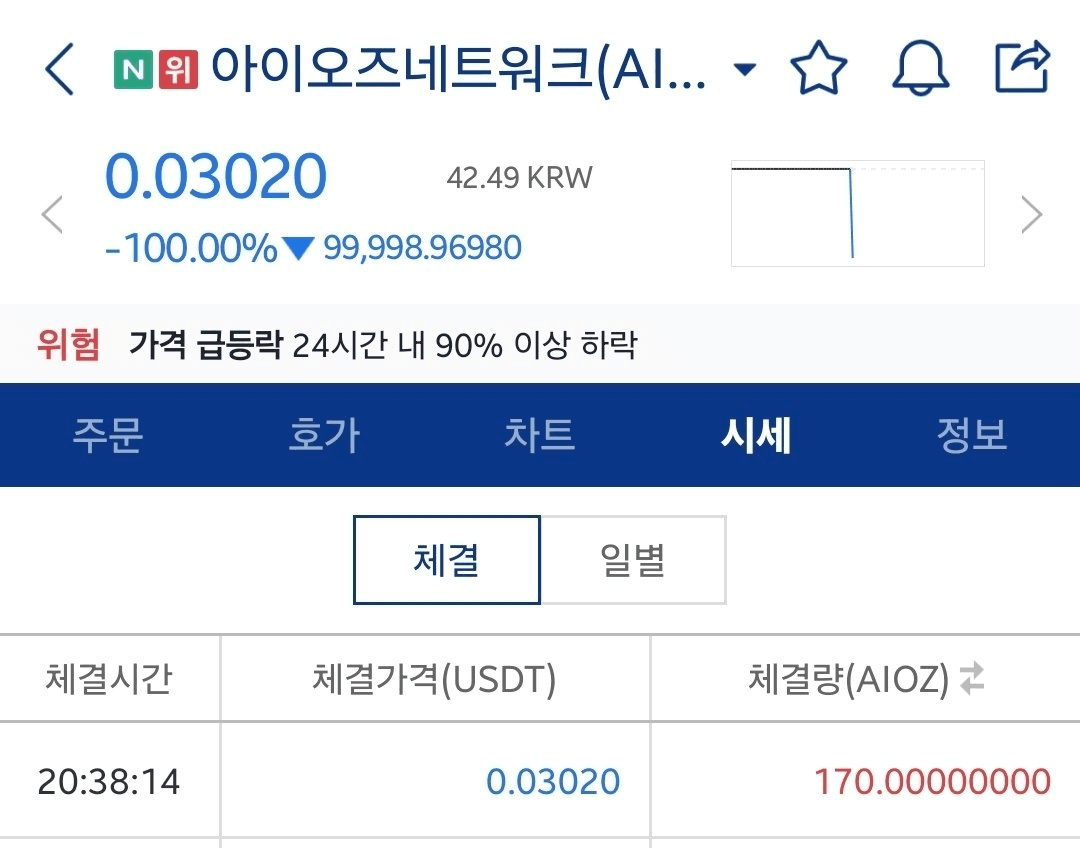This screenshot has width=1080, height=848.
Task: Tap the green N new-listing badge
Action: (x=134, y=70)
